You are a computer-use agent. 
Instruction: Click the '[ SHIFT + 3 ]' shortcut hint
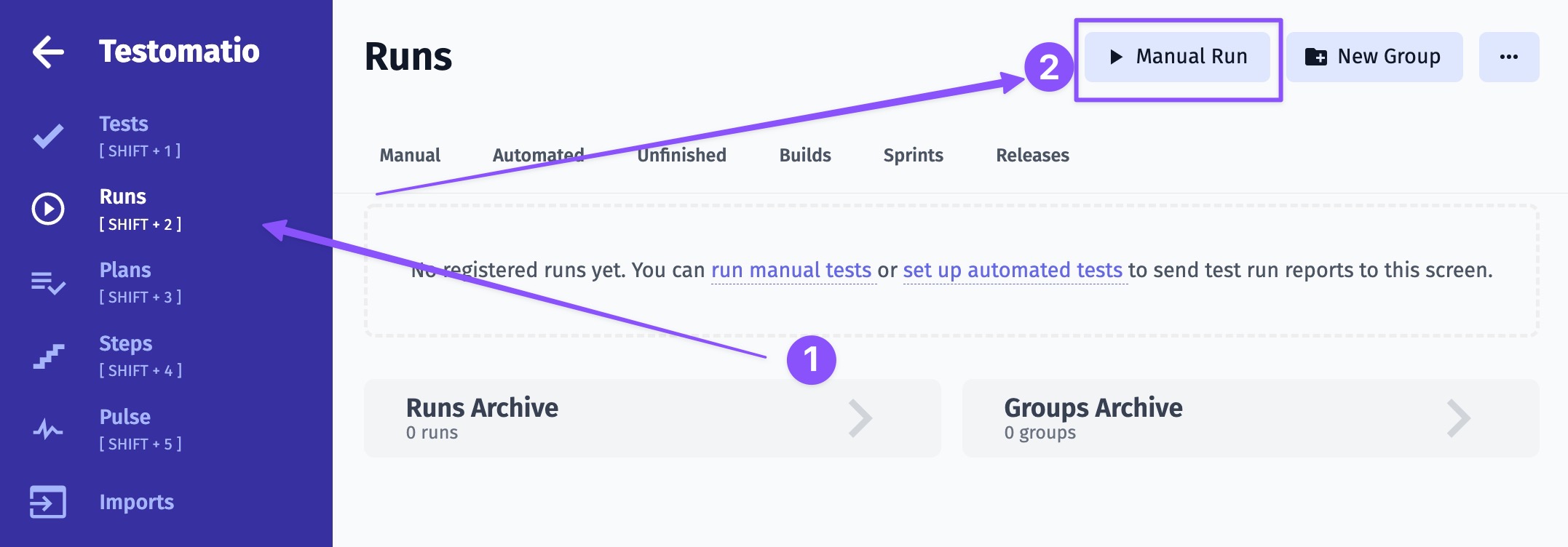tap(140, 298)
